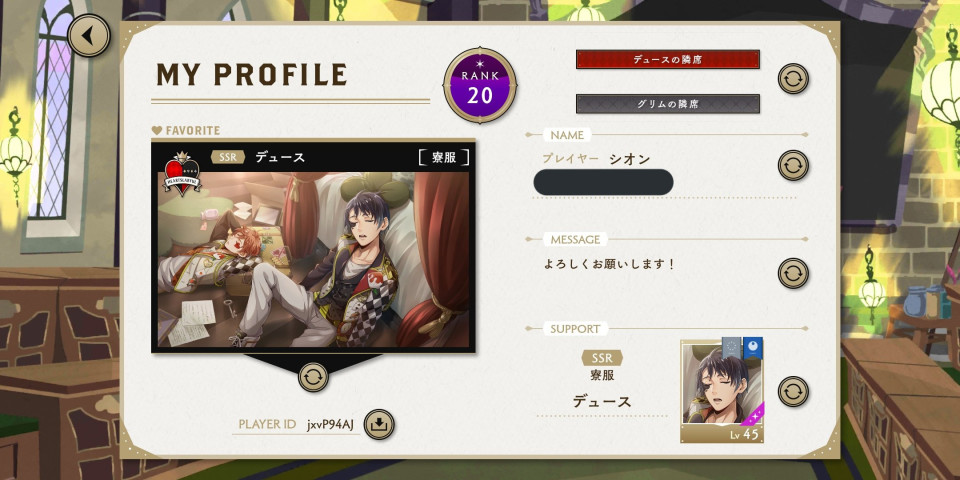Change favorite card via refresh icon below

(x=313, y=377)
